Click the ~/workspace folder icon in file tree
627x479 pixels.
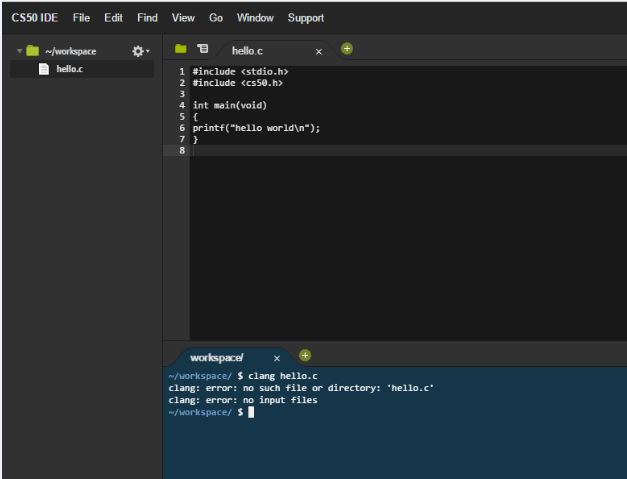(x=32, y=51)
